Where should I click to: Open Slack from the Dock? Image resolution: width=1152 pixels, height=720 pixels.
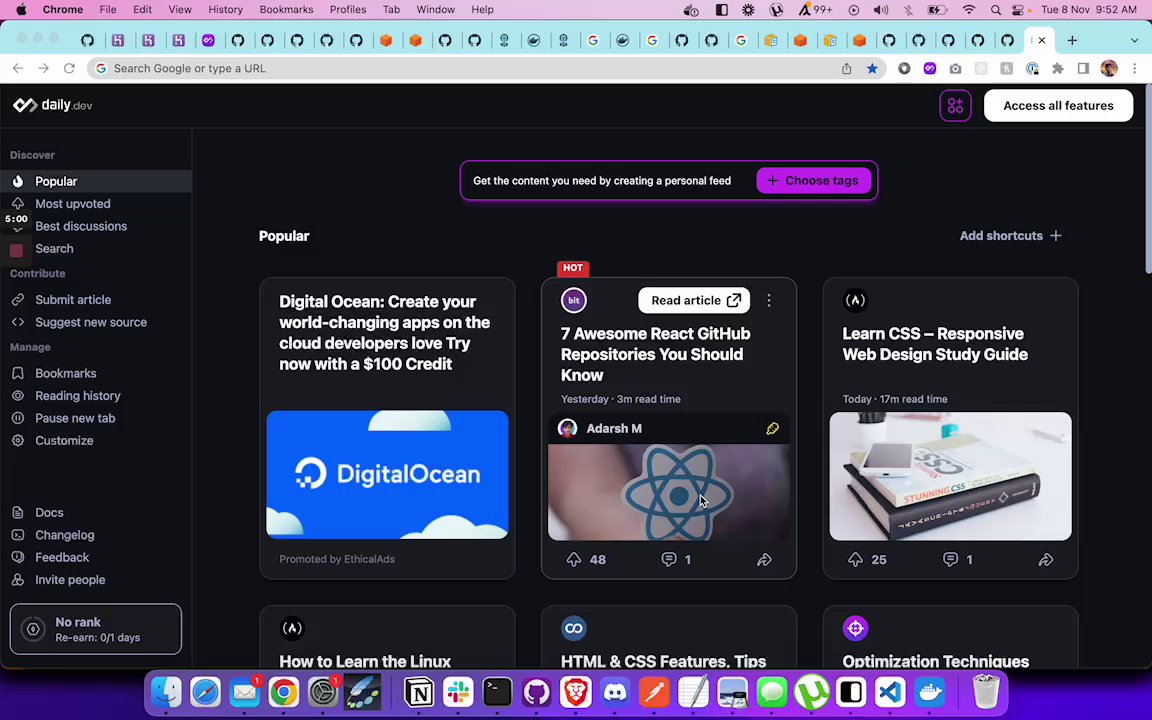click(458, 692)
